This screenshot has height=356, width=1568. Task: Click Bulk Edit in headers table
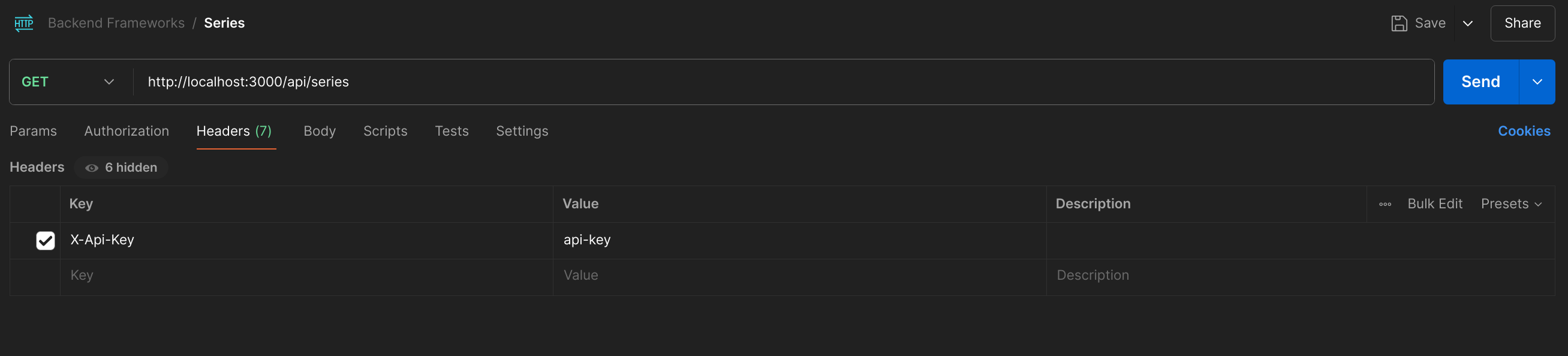pos(1434,204)
